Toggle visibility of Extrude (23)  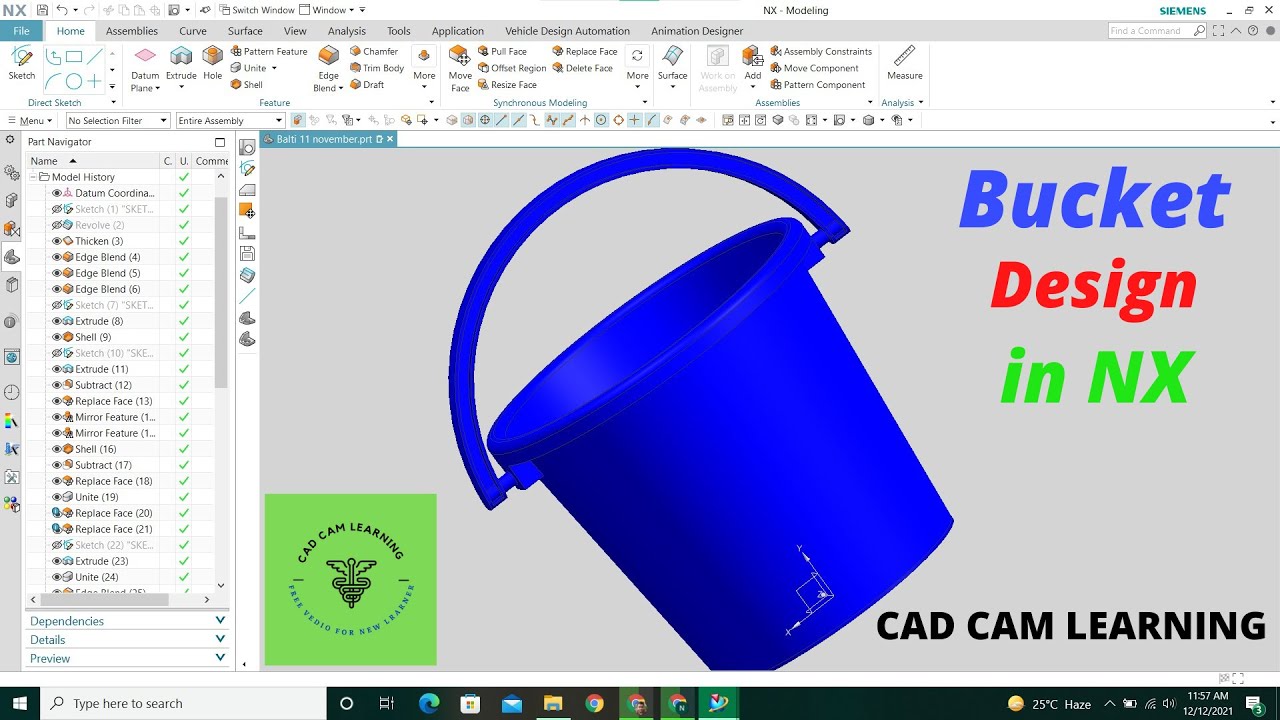point(57,561)
